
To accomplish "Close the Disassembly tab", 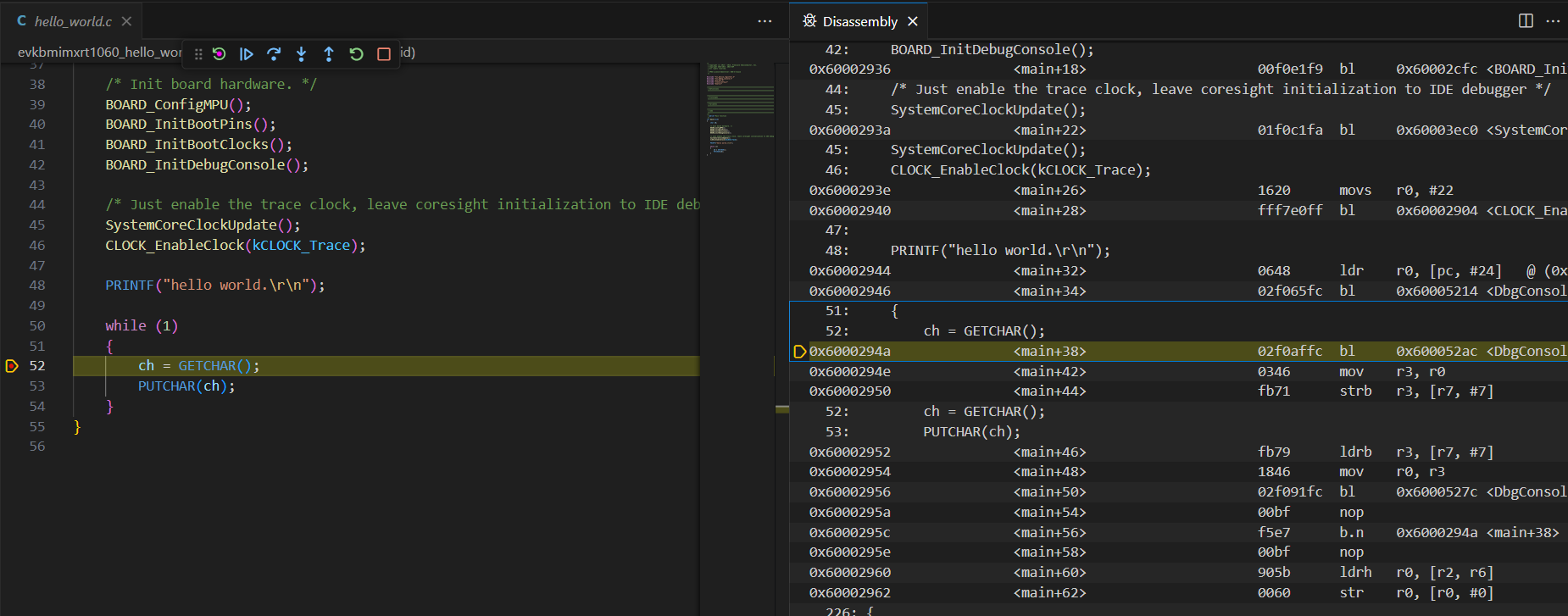I will coord(913,21).
